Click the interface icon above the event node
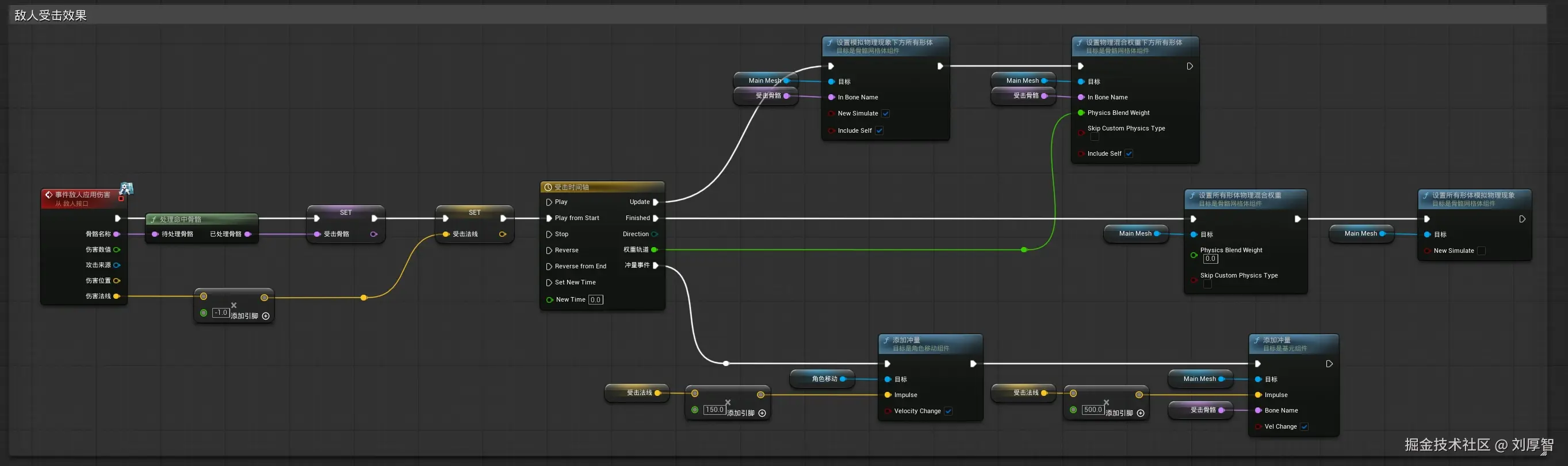This screenshot has width=1568, height=466. (127, 188)
